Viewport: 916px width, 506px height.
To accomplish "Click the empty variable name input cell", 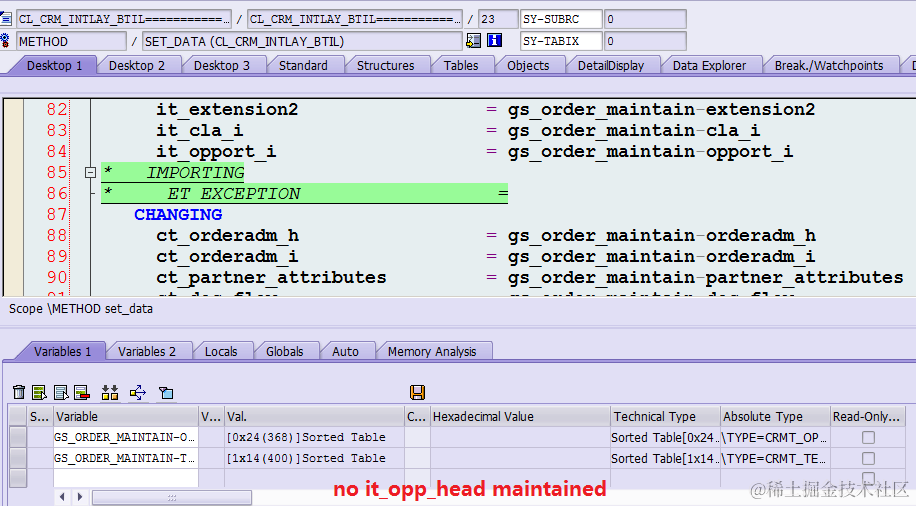I will (x=126, y=478).
